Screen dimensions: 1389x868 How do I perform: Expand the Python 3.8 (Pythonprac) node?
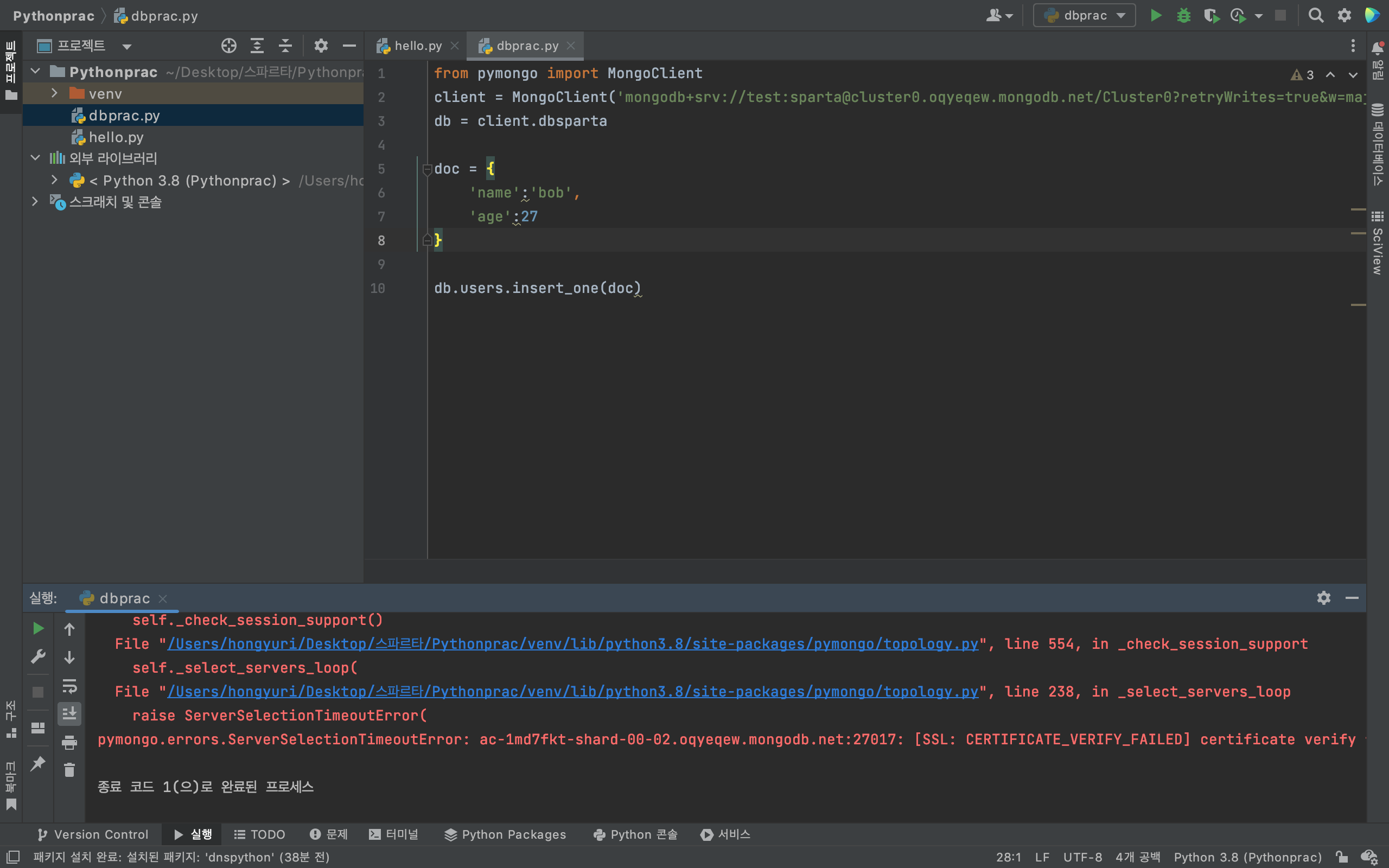click(x=54, y=180)
